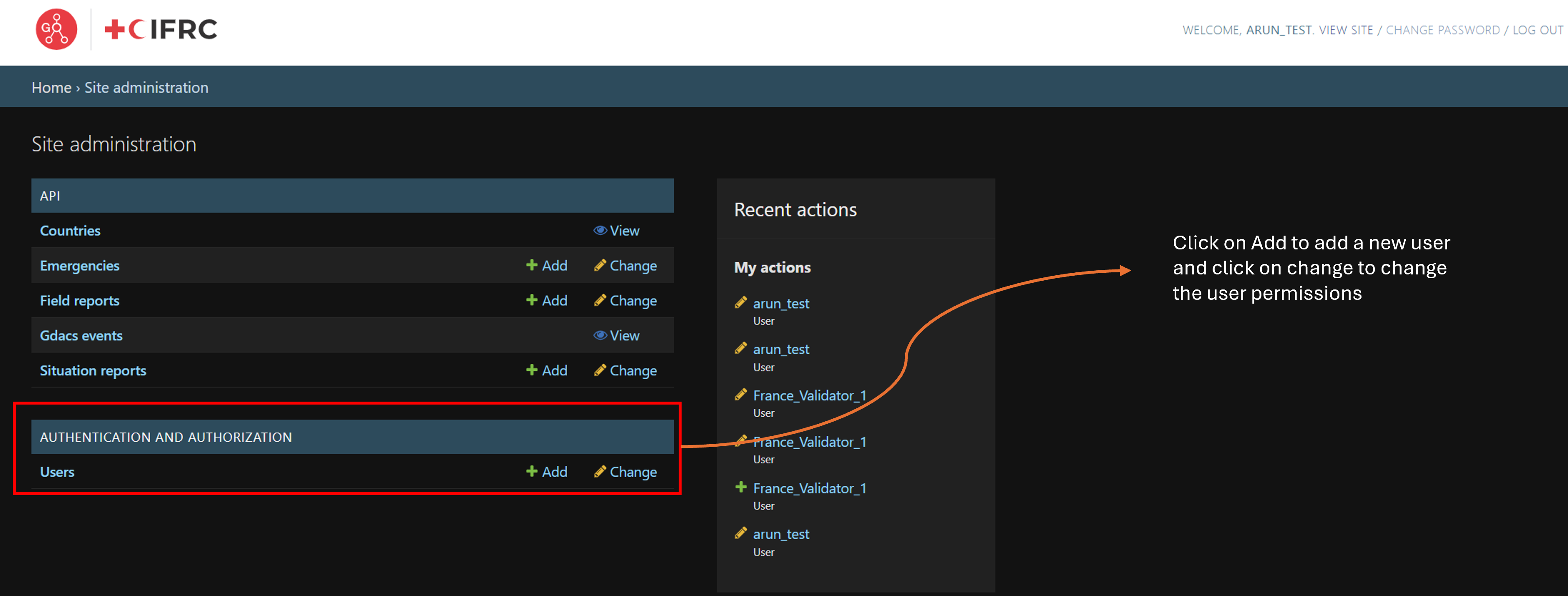1568x596 pixels.
Task: Open the Emergencies model link
Action: (x=80, y=266)
